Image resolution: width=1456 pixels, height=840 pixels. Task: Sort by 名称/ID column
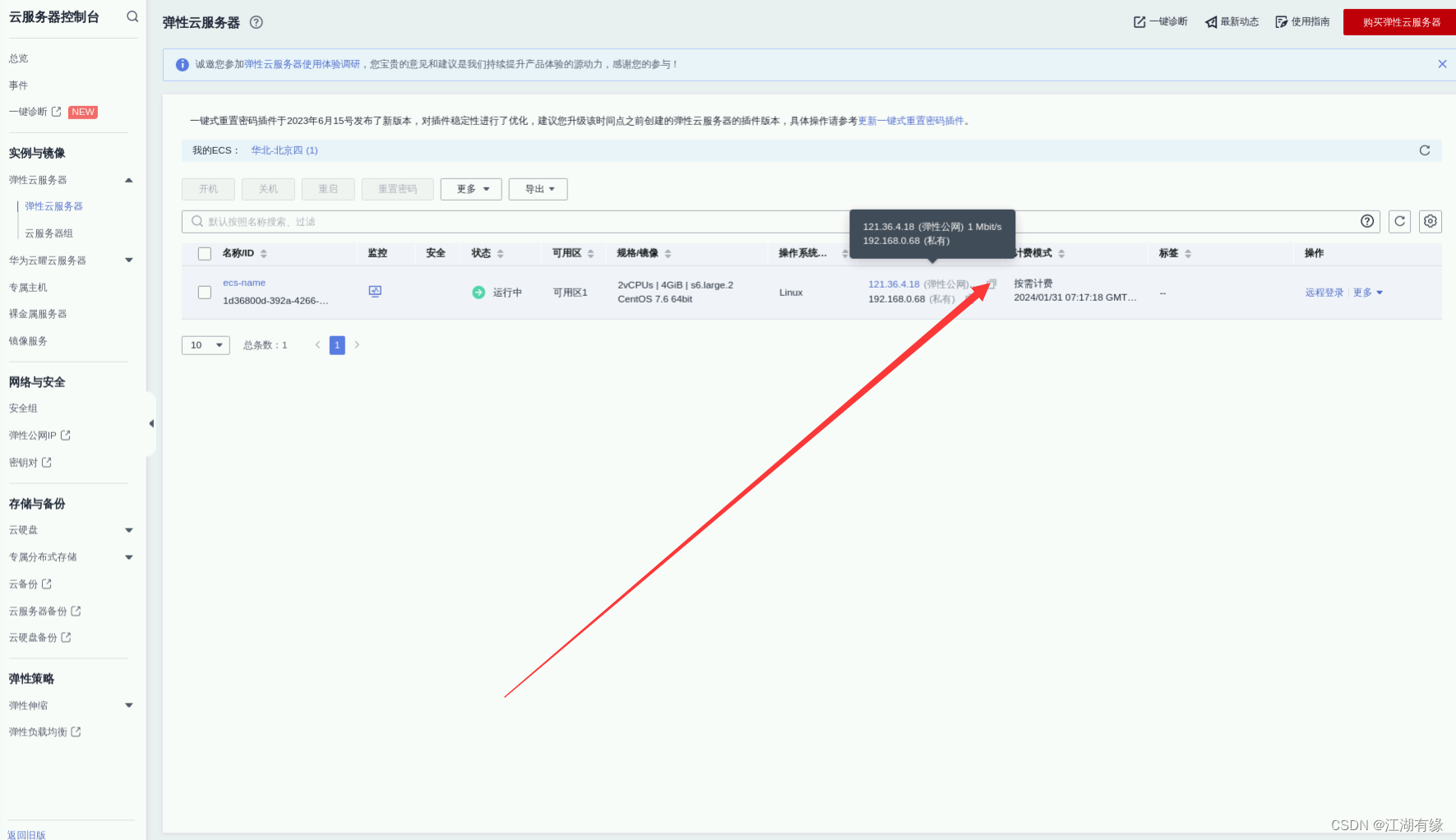264,253
